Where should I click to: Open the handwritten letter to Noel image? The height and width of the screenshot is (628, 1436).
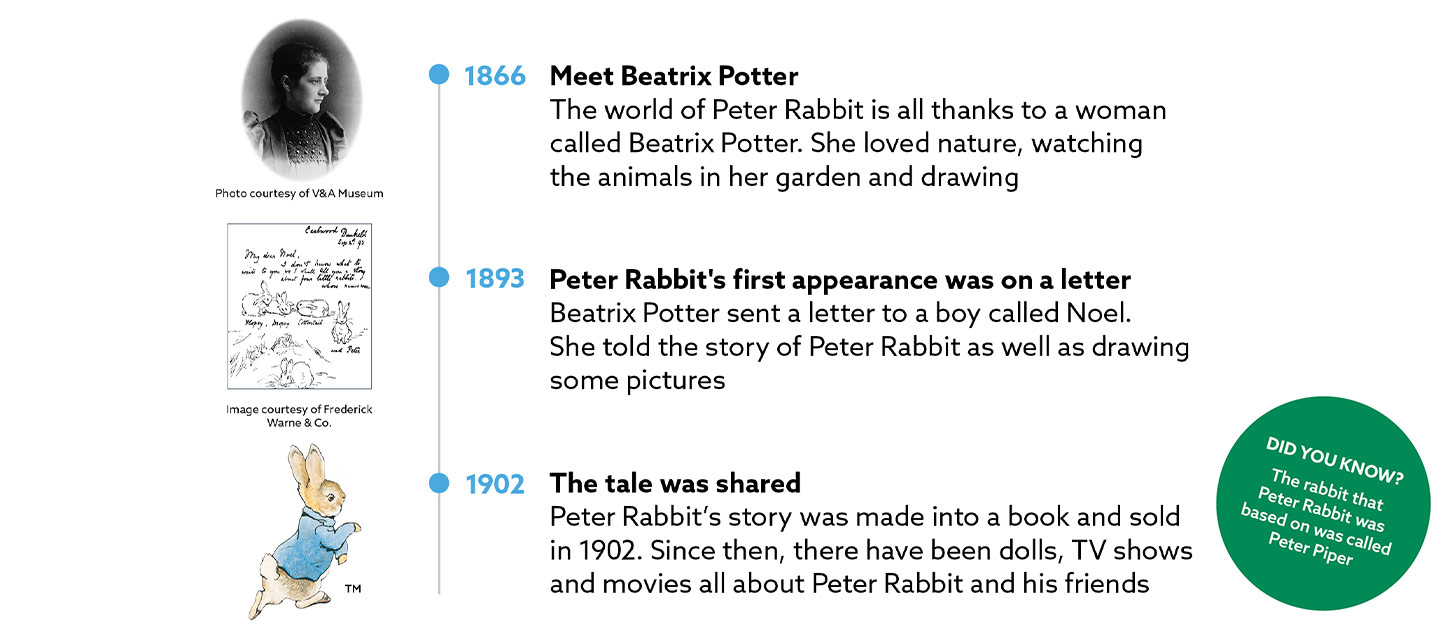(299, 306)
